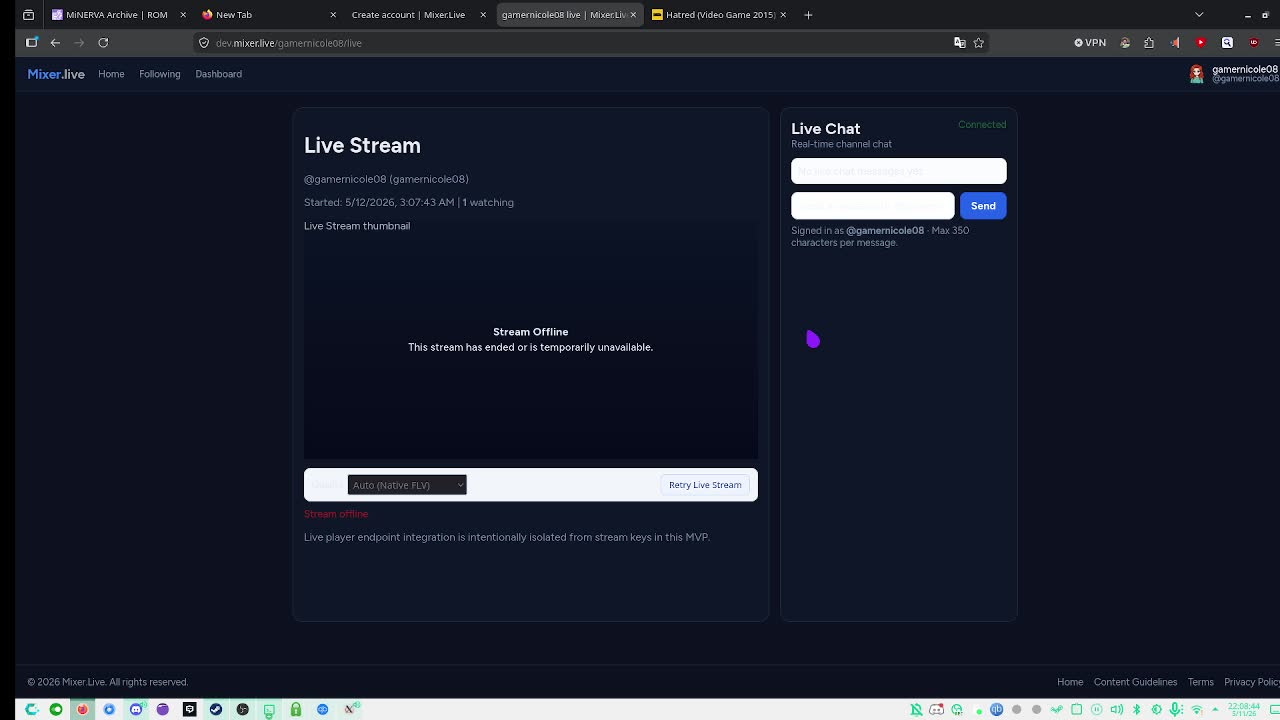
Task: Go back to the previous page
Action: (55, 43)
